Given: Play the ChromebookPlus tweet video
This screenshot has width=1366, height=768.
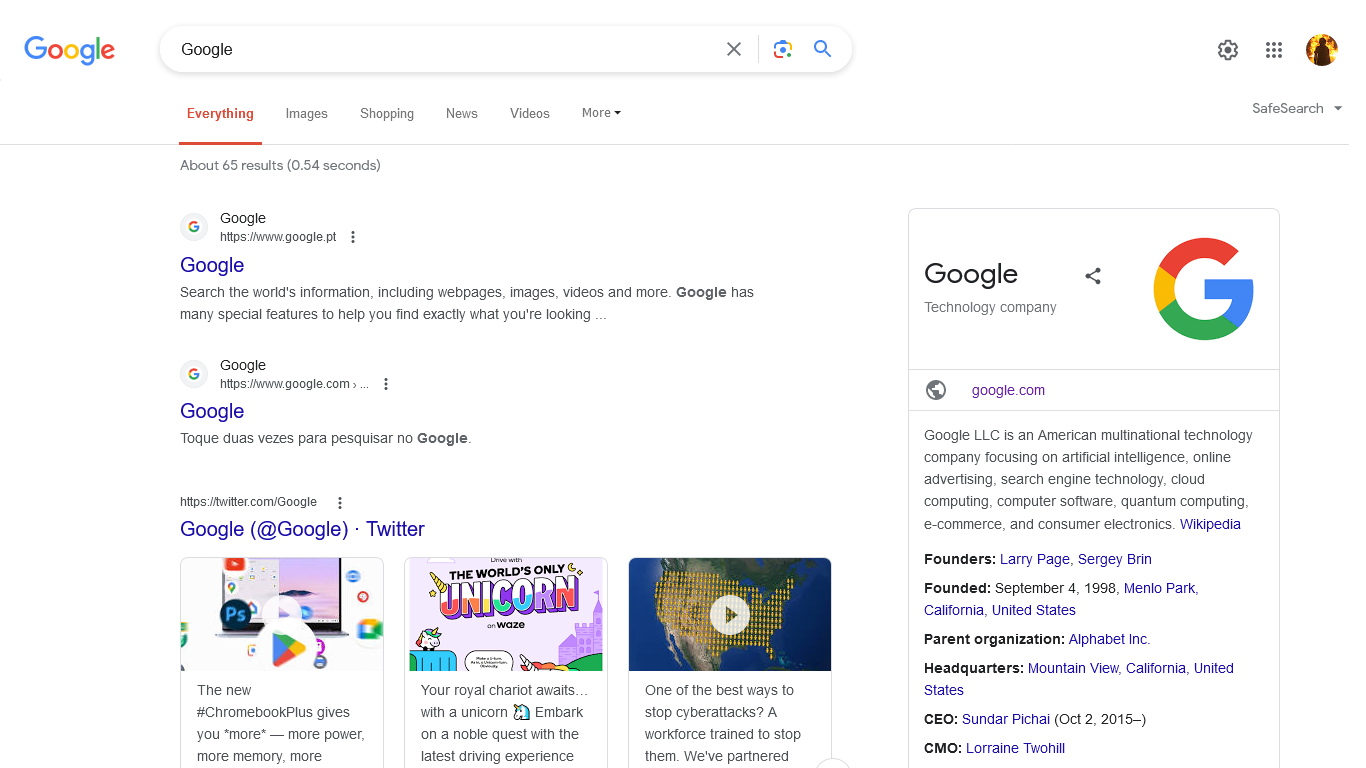Looking at the screenshot, I should tap(282, 615).
